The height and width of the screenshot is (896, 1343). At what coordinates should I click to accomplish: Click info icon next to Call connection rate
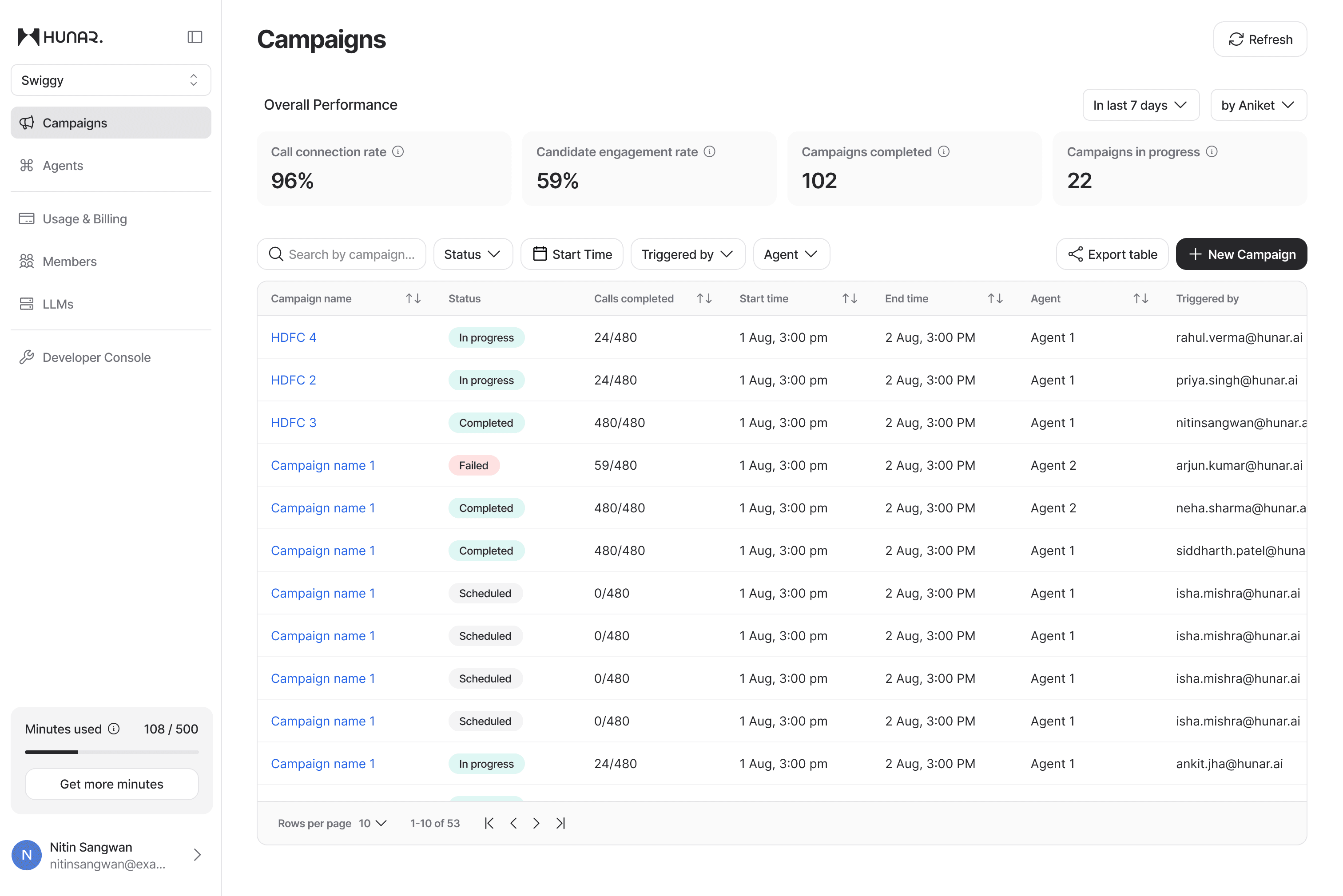click(x=398, y=151)
